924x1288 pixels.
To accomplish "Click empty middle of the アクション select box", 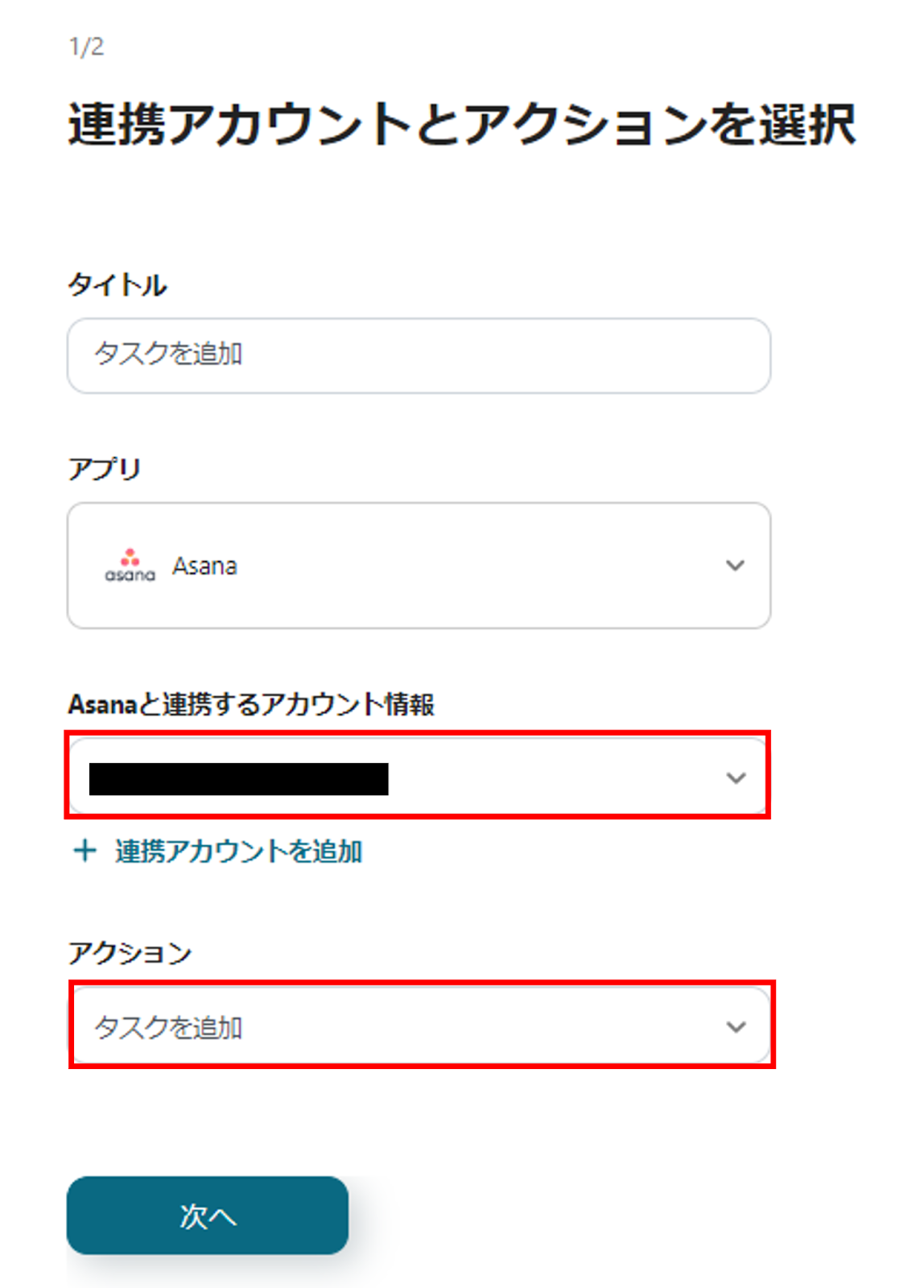I will pos(483,1026).
